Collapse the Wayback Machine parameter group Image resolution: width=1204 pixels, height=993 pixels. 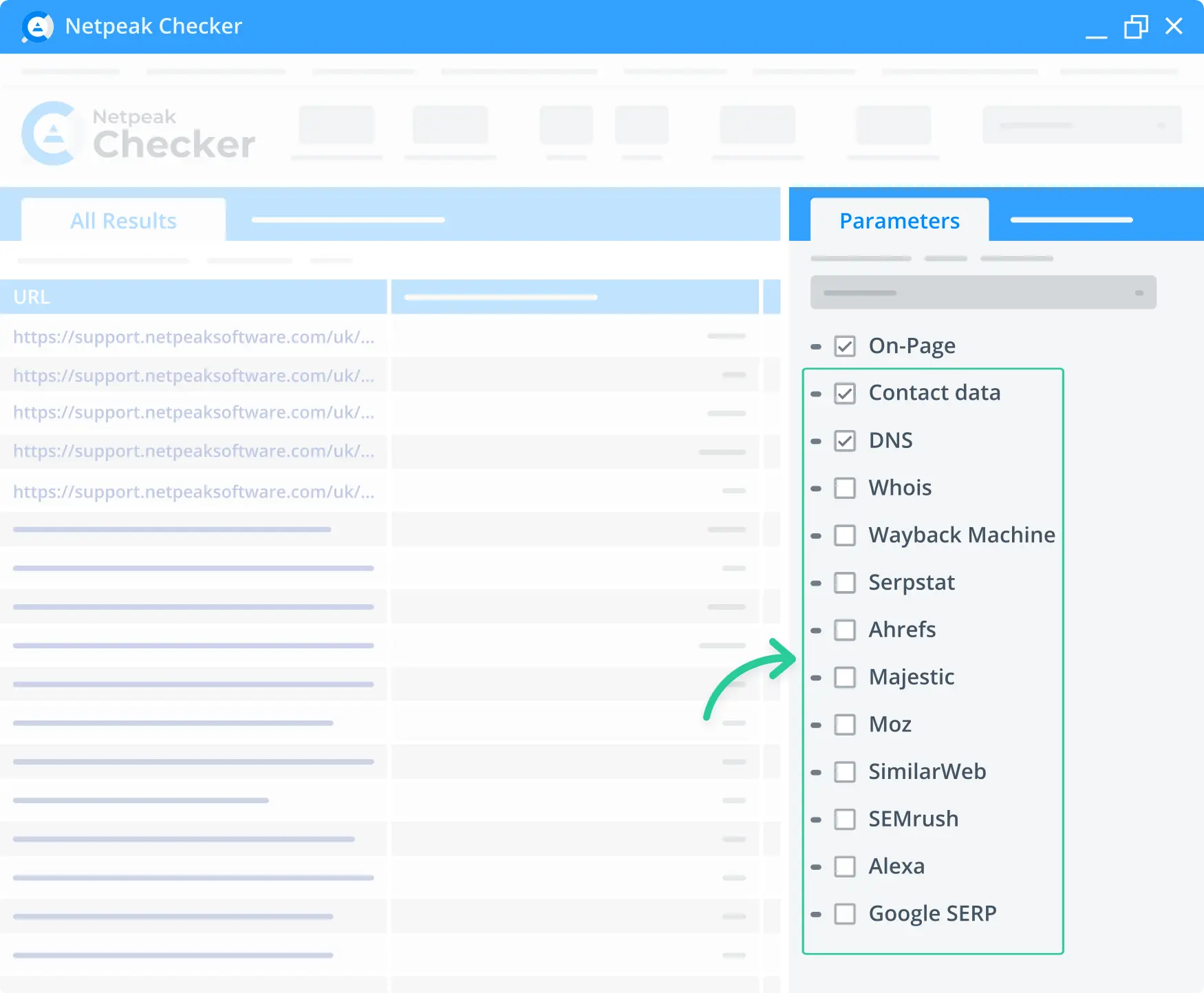click(x=817, y=535)
